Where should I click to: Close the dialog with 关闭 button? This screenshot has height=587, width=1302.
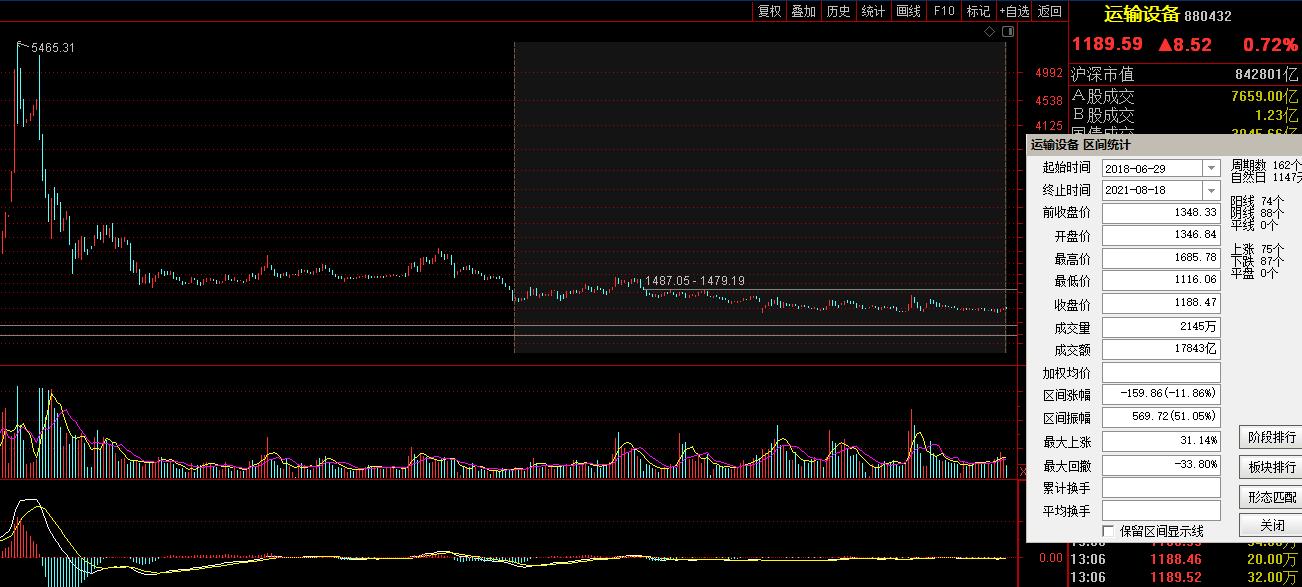[1271, 525]
